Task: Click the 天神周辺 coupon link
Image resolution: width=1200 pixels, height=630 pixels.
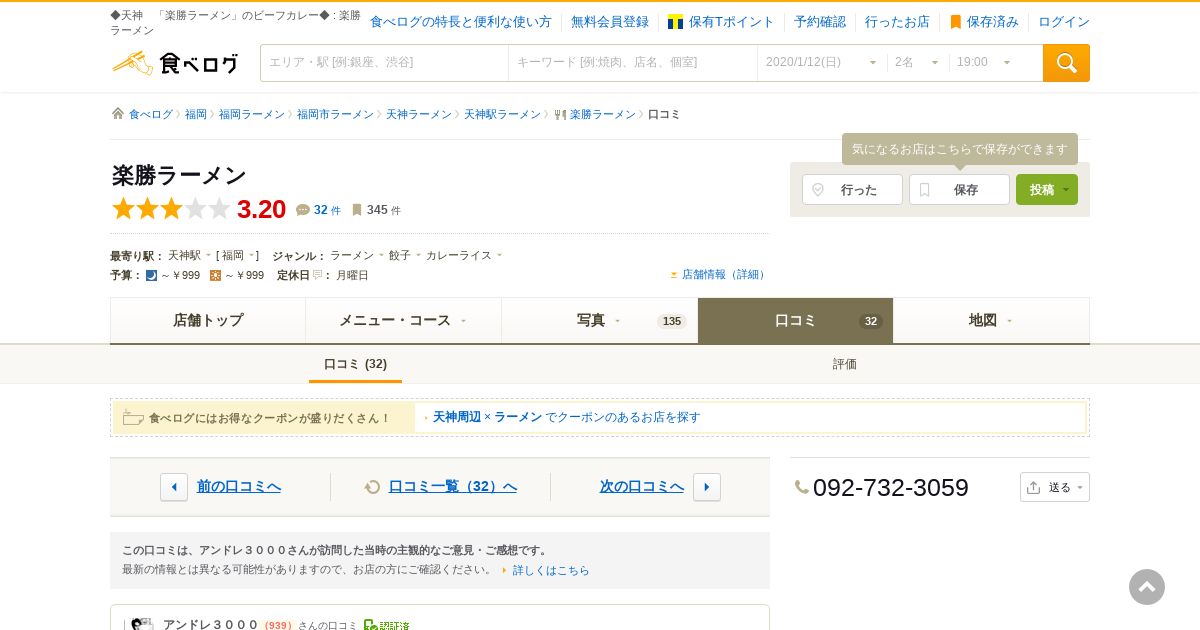Action: pos(457,417)
